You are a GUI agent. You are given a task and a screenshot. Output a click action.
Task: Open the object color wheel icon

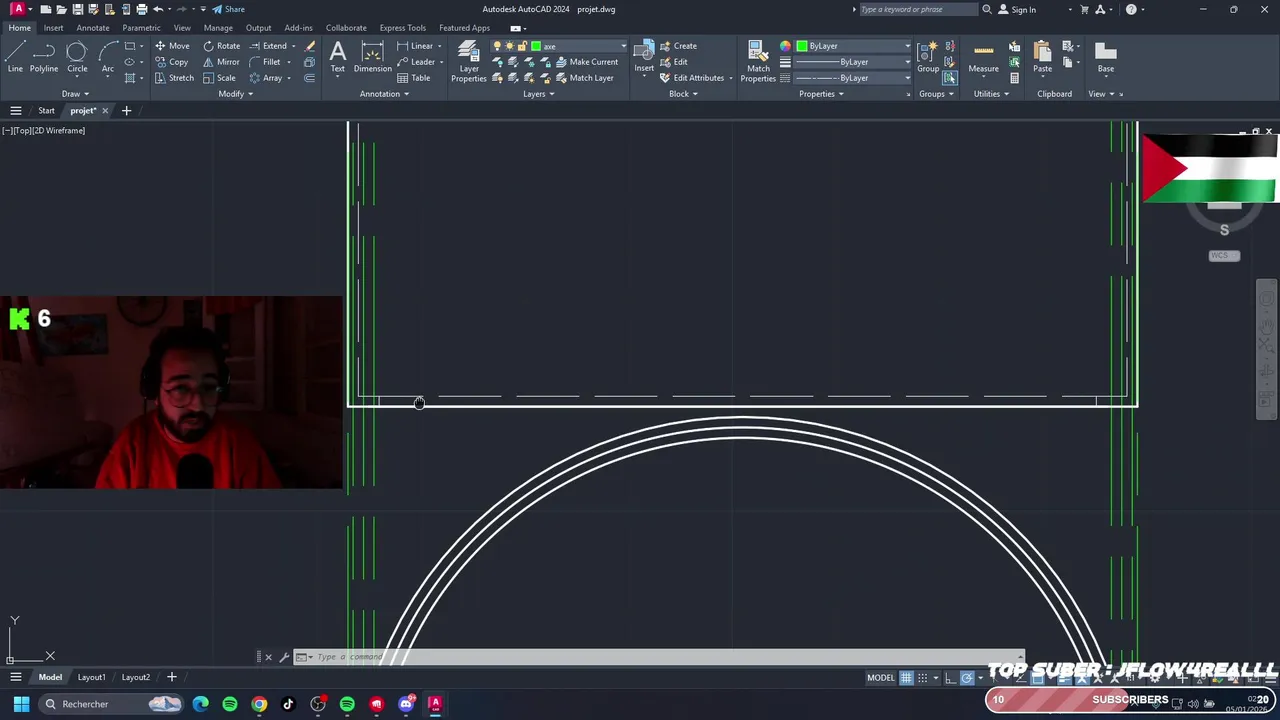point(785,46)
